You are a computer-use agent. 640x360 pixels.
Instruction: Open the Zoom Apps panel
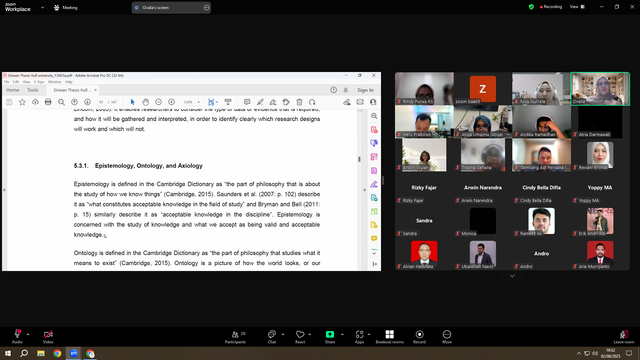click(x=359, y=336)
